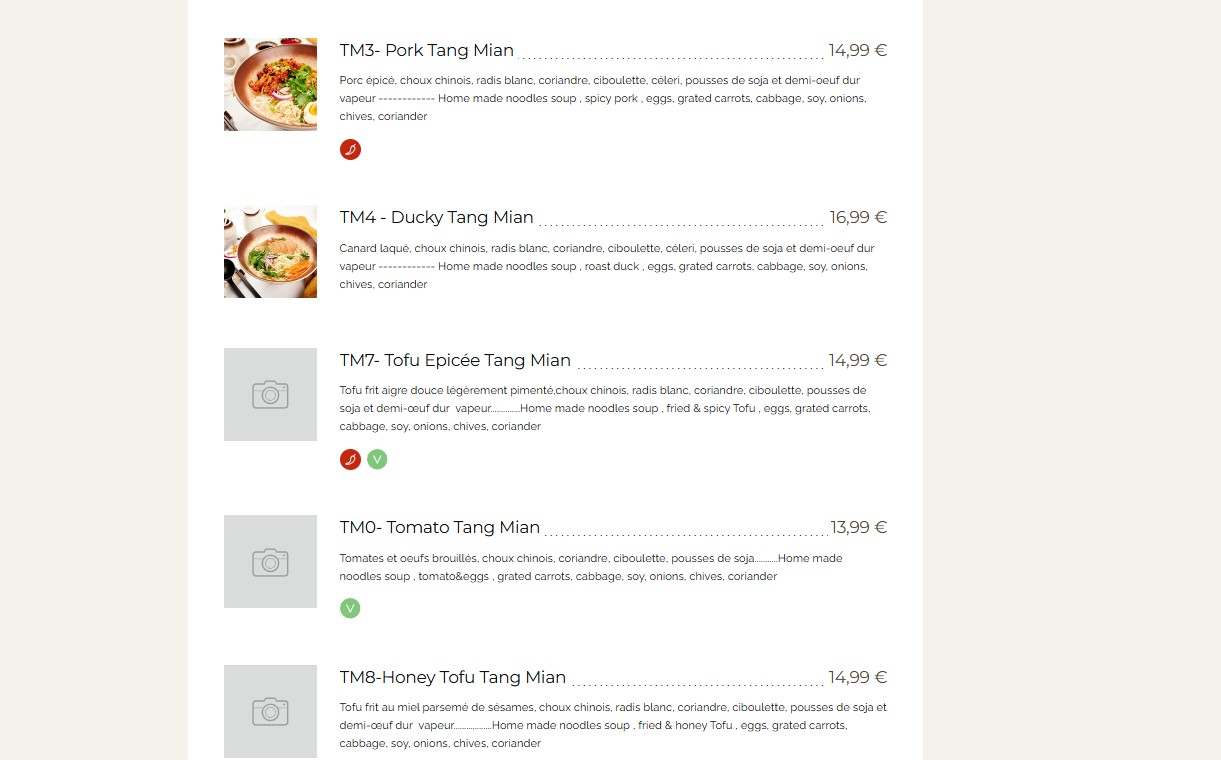
Task: Select the TM8-Honey Tofu Tang Mian title
Action: coord(453,677)
